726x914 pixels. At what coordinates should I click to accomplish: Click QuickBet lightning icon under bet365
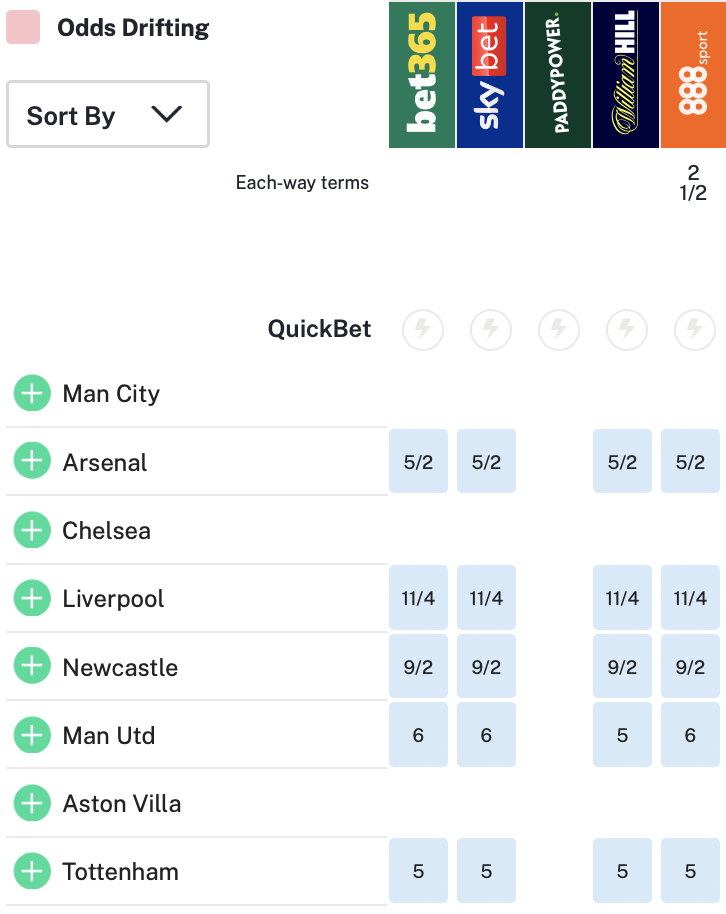click(422, 329)
